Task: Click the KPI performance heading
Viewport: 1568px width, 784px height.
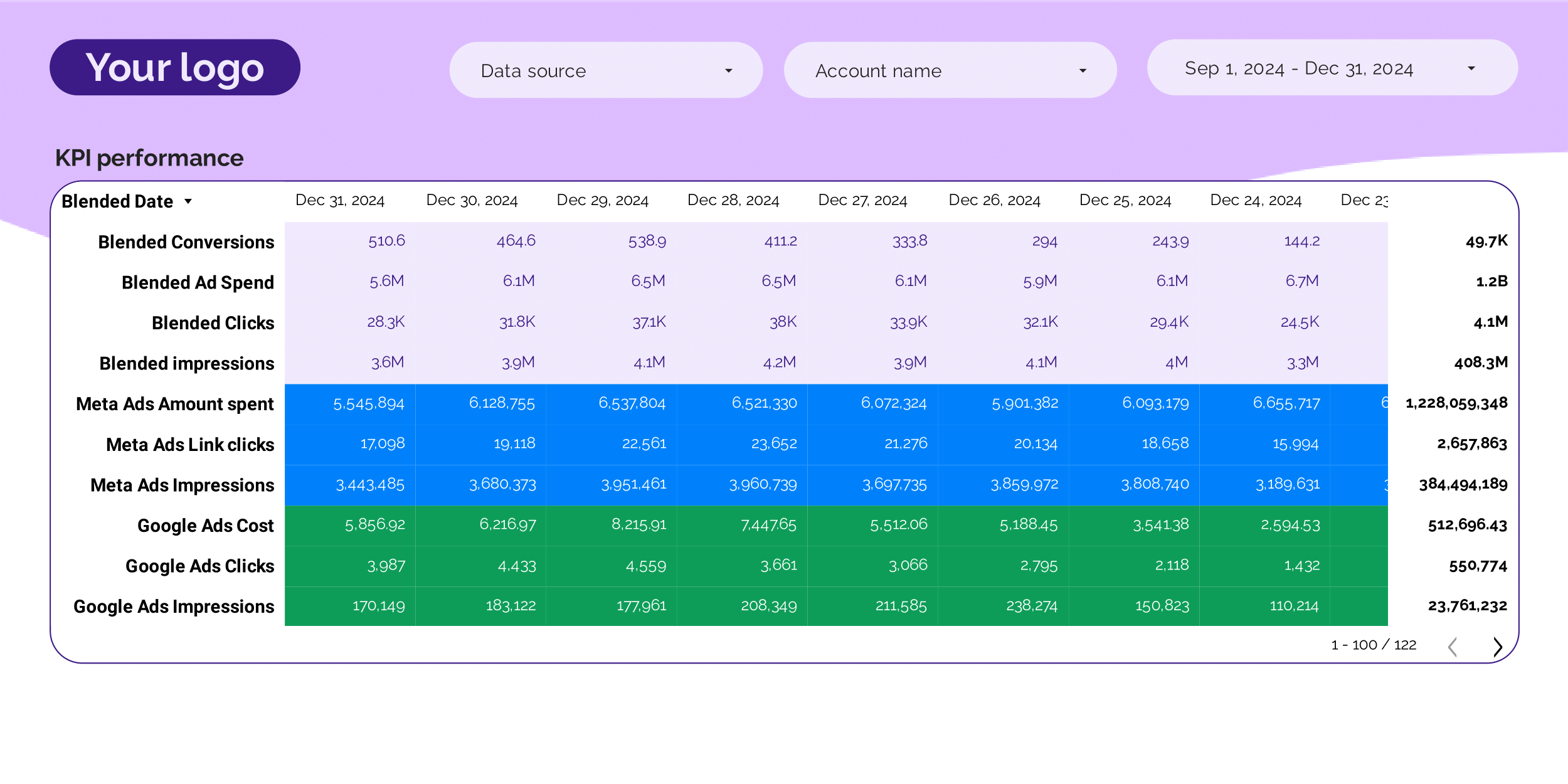Action: click(150, 158)
